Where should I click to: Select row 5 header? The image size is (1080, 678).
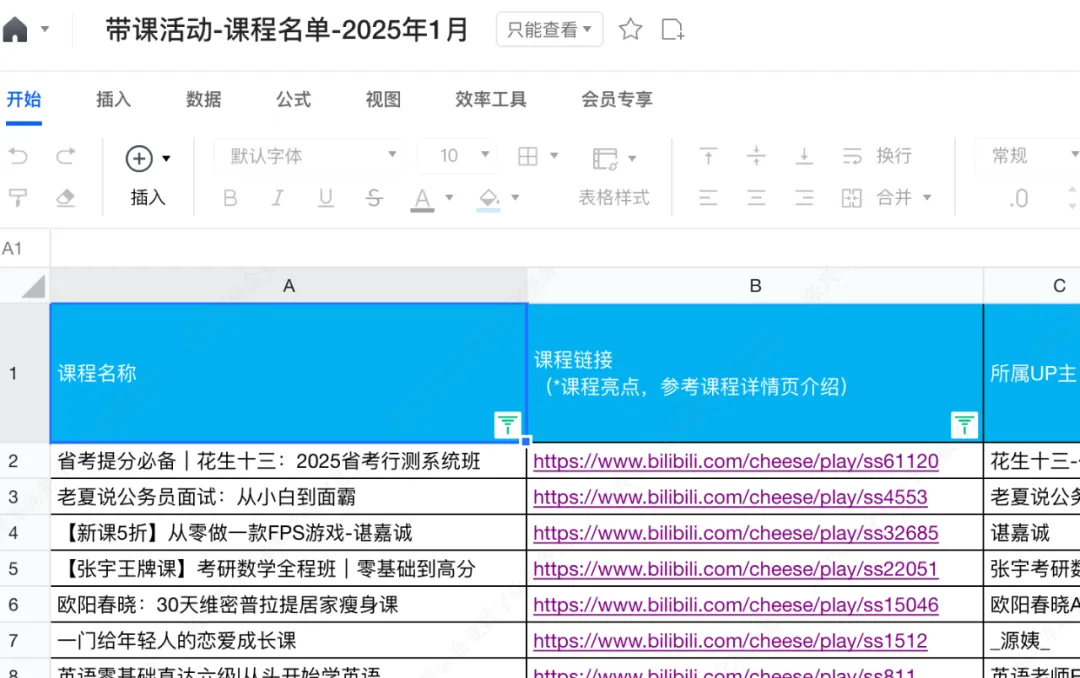point(25,568)
